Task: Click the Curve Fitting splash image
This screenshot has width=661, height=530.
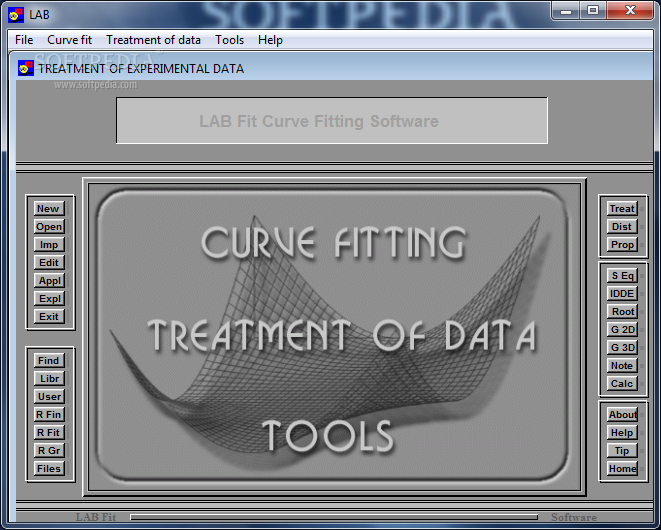Action: tap(334, 336)
